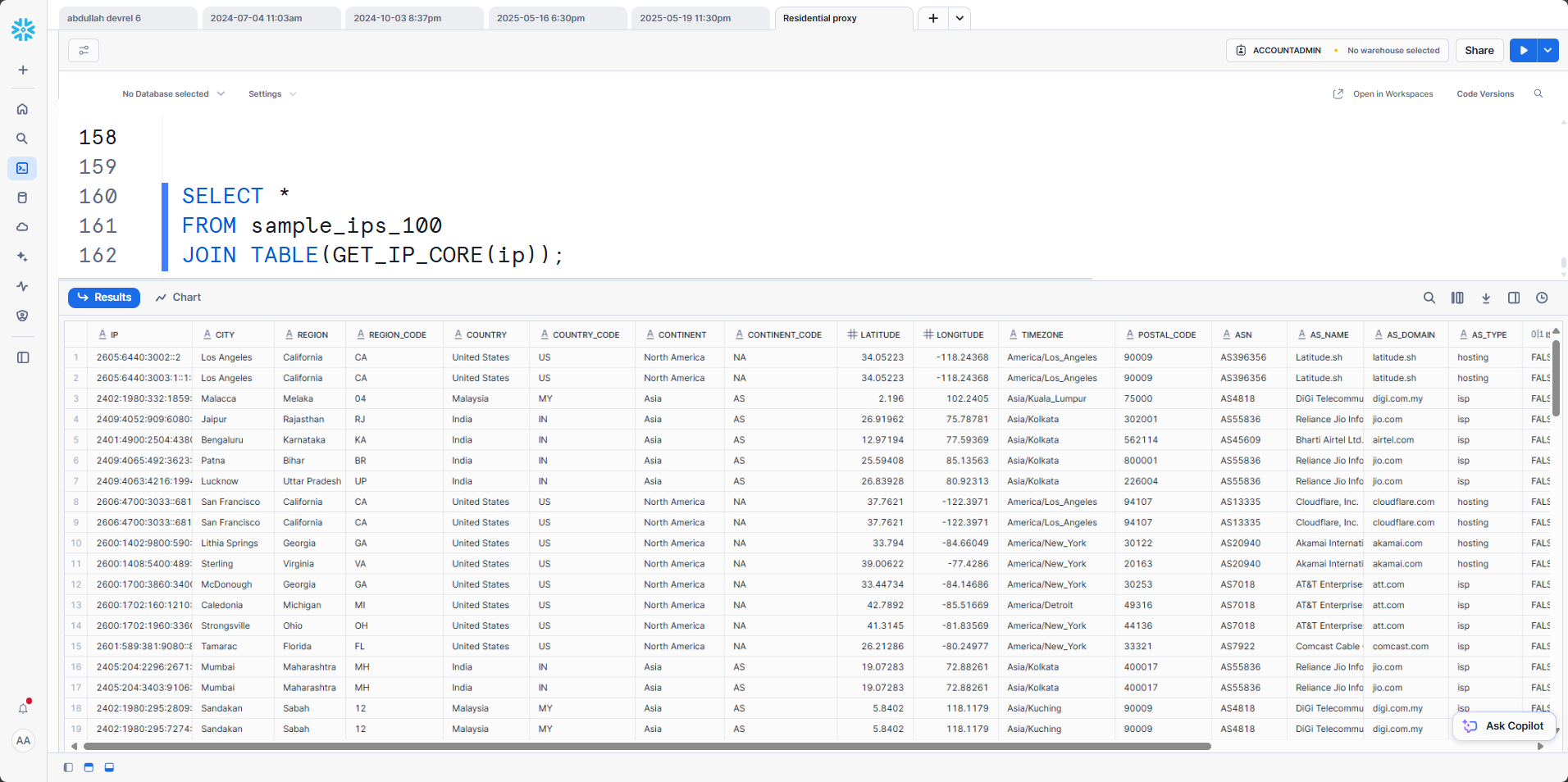1568x782 pixels.
Task: Open AA user profile avatar
Action: point(23,740)
